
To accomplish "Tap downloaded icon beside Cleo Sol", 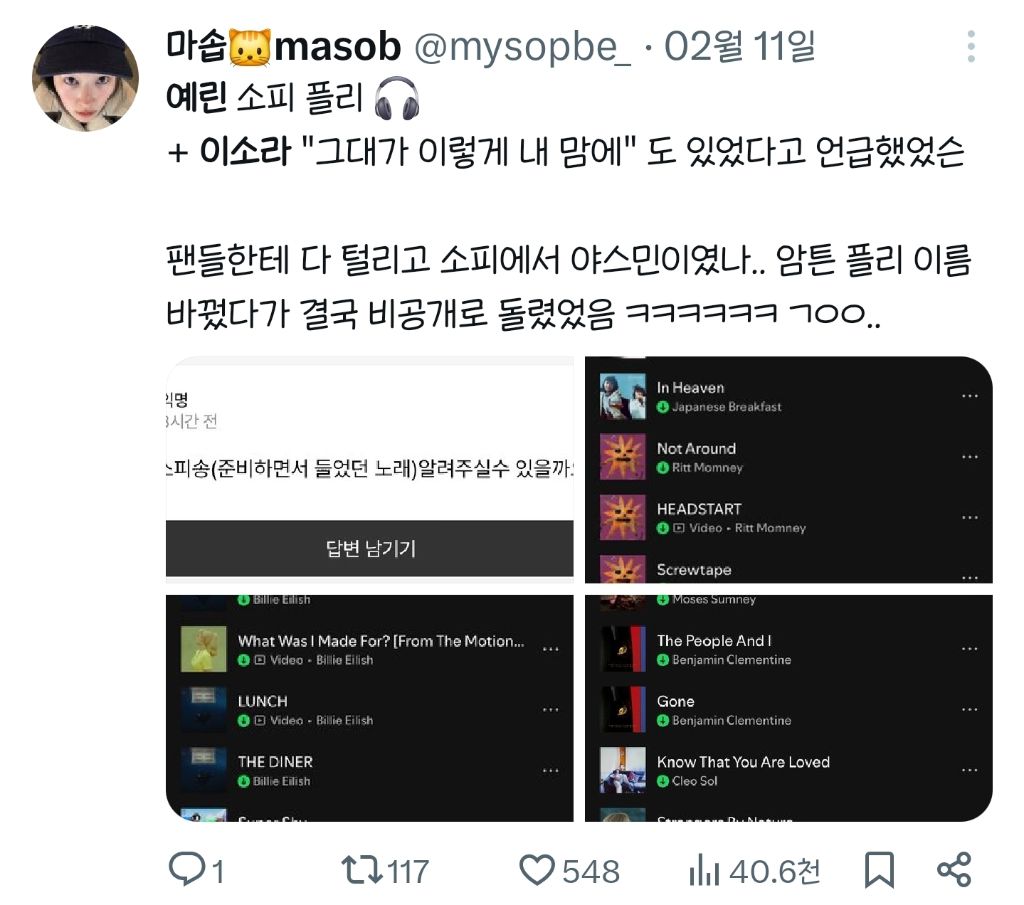I will (663, 781).
